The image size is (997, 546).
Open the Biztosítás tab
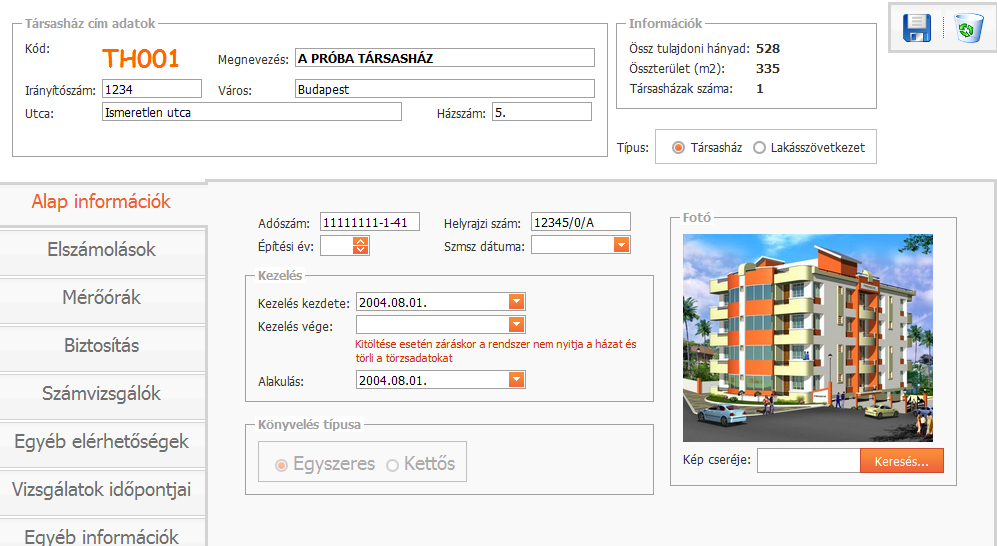[x=102, y=346]
